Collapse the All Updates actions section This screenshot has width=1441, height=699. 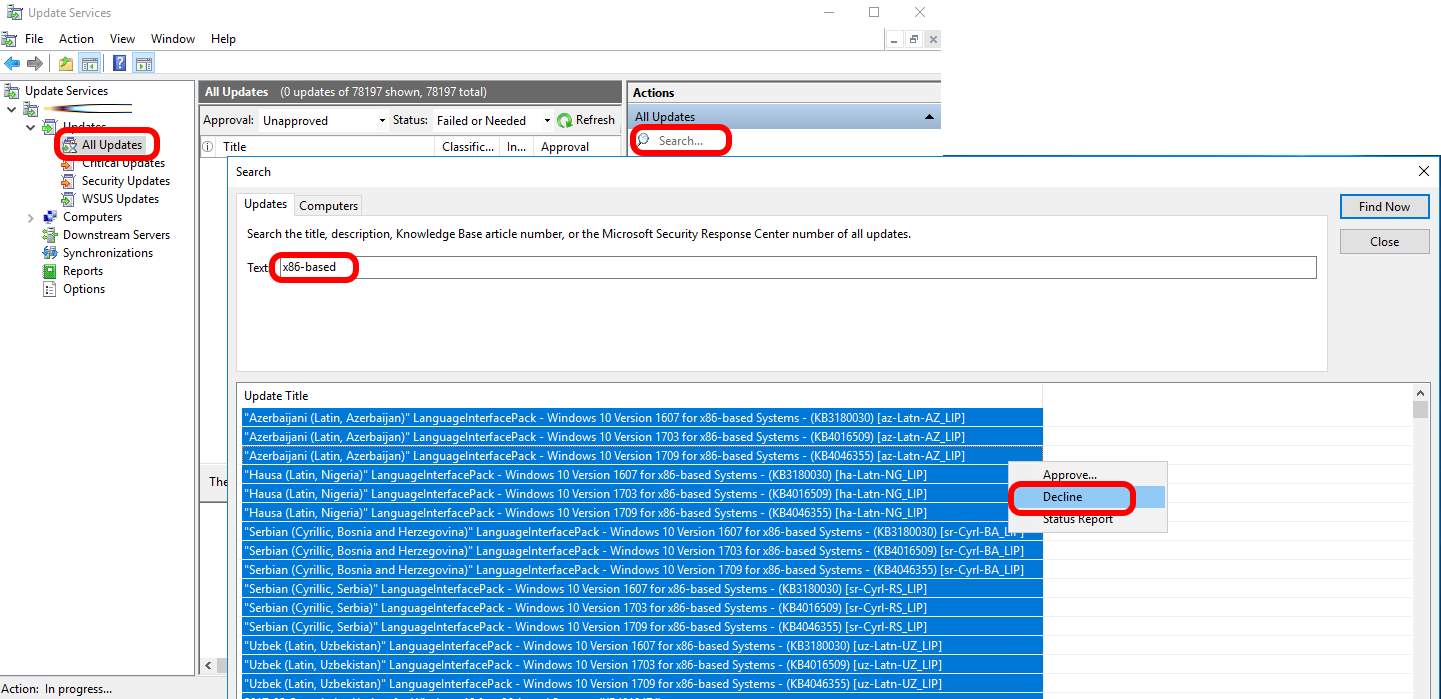click(929, 117)
